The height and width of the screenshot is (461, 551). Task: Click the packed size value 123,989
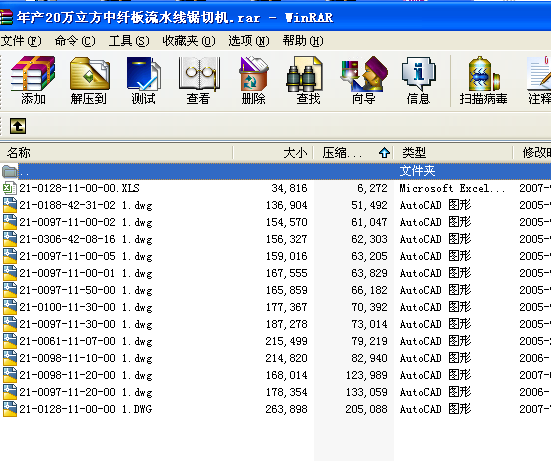coord(366,375)
